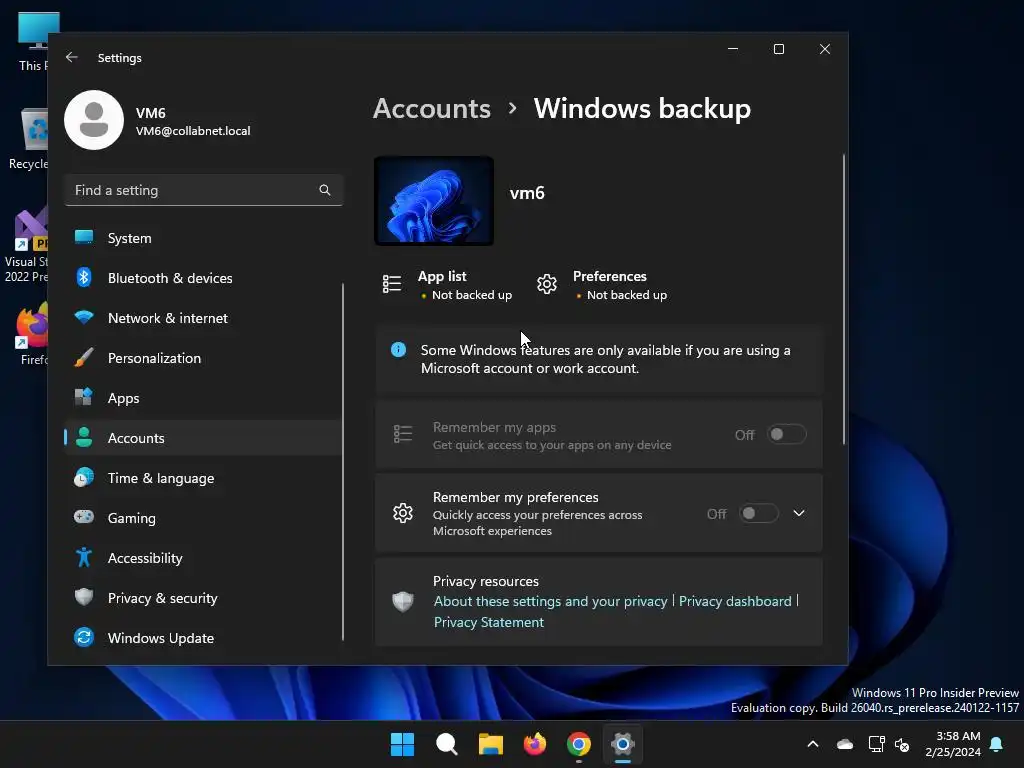Screen dimensions: 1024x768
Task: Click the Apps icon in sidebar
Action: pos(84,397)
